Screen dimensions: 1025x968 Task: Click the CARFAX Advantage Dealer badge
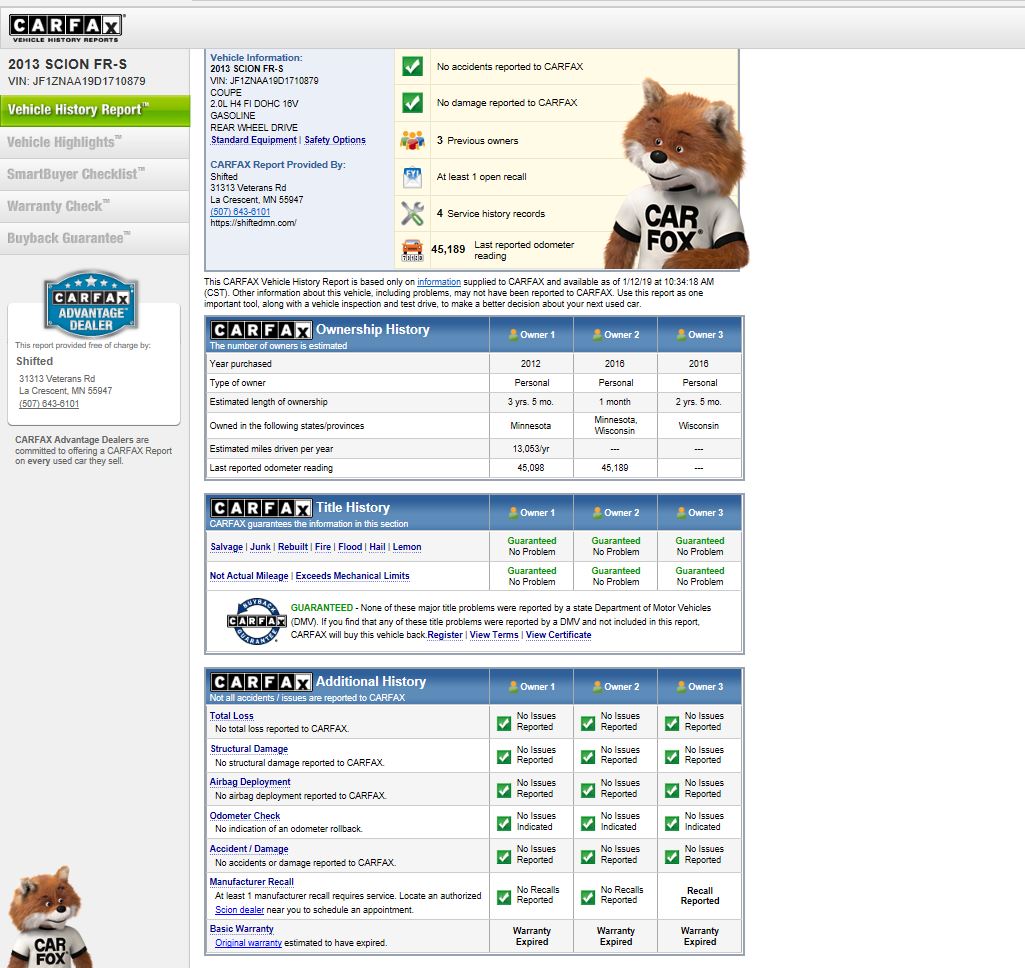pos(91,305)
